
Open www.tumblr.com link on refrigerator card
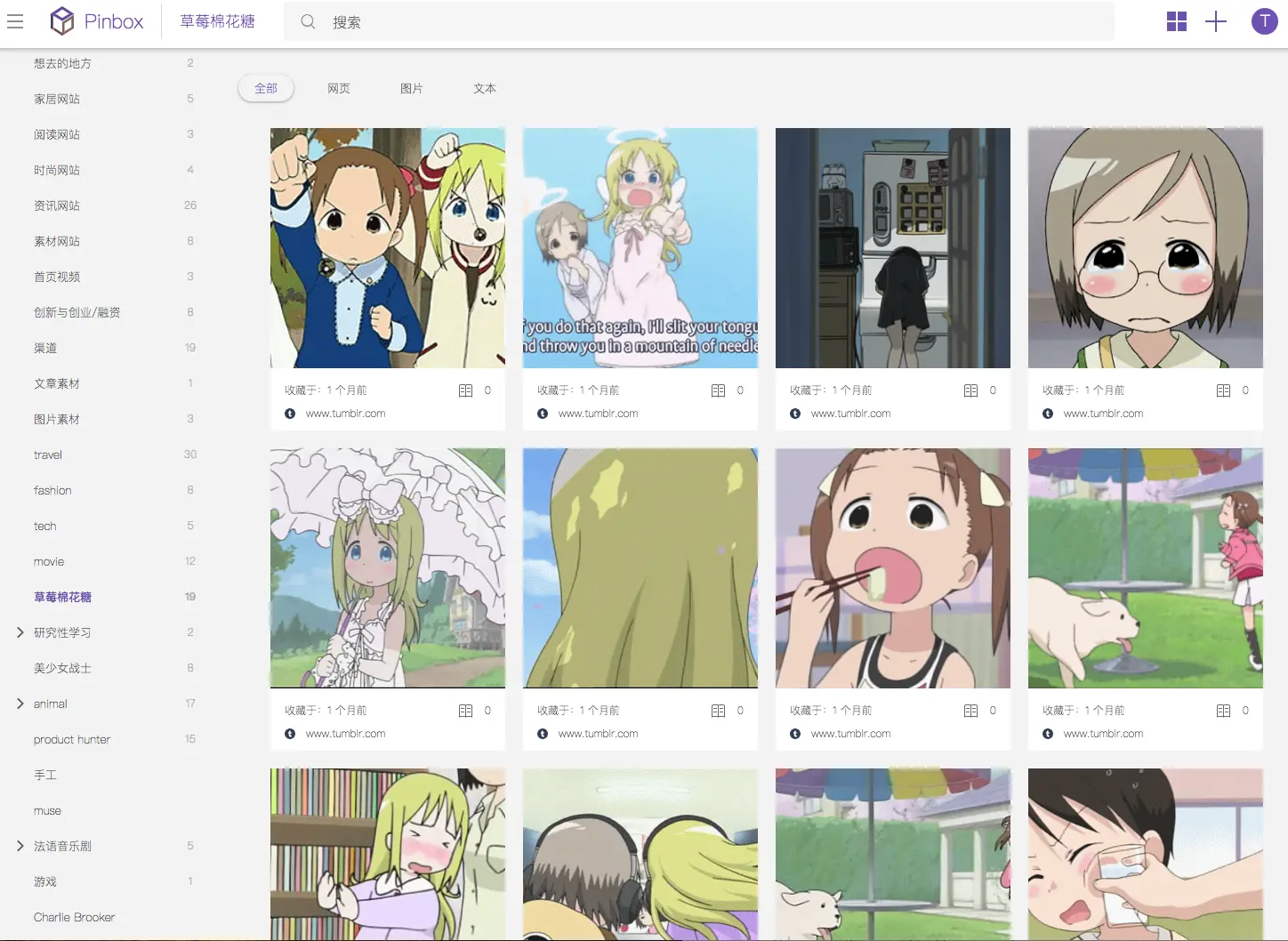point(850,414)
